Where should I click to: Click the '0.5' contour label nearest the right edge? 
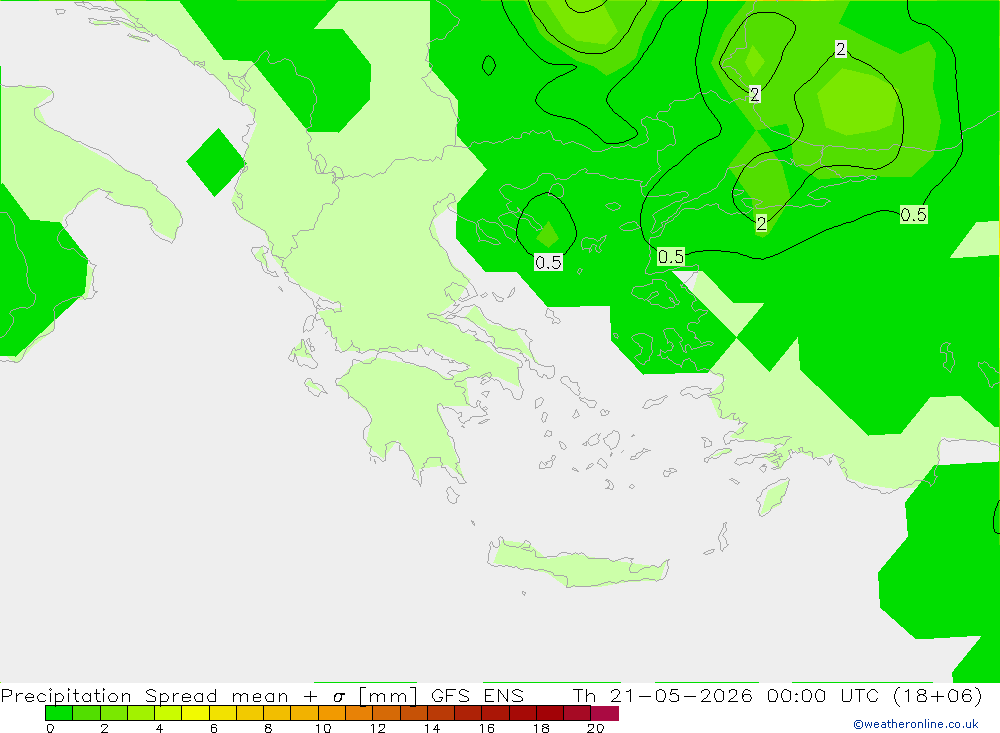click(913, 215)
